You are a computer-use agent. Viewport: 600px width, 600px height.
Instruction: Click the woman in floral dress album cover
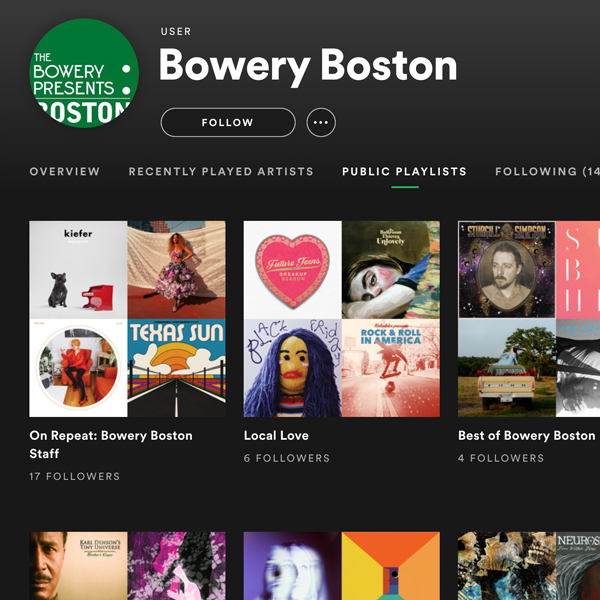(177, 269)
